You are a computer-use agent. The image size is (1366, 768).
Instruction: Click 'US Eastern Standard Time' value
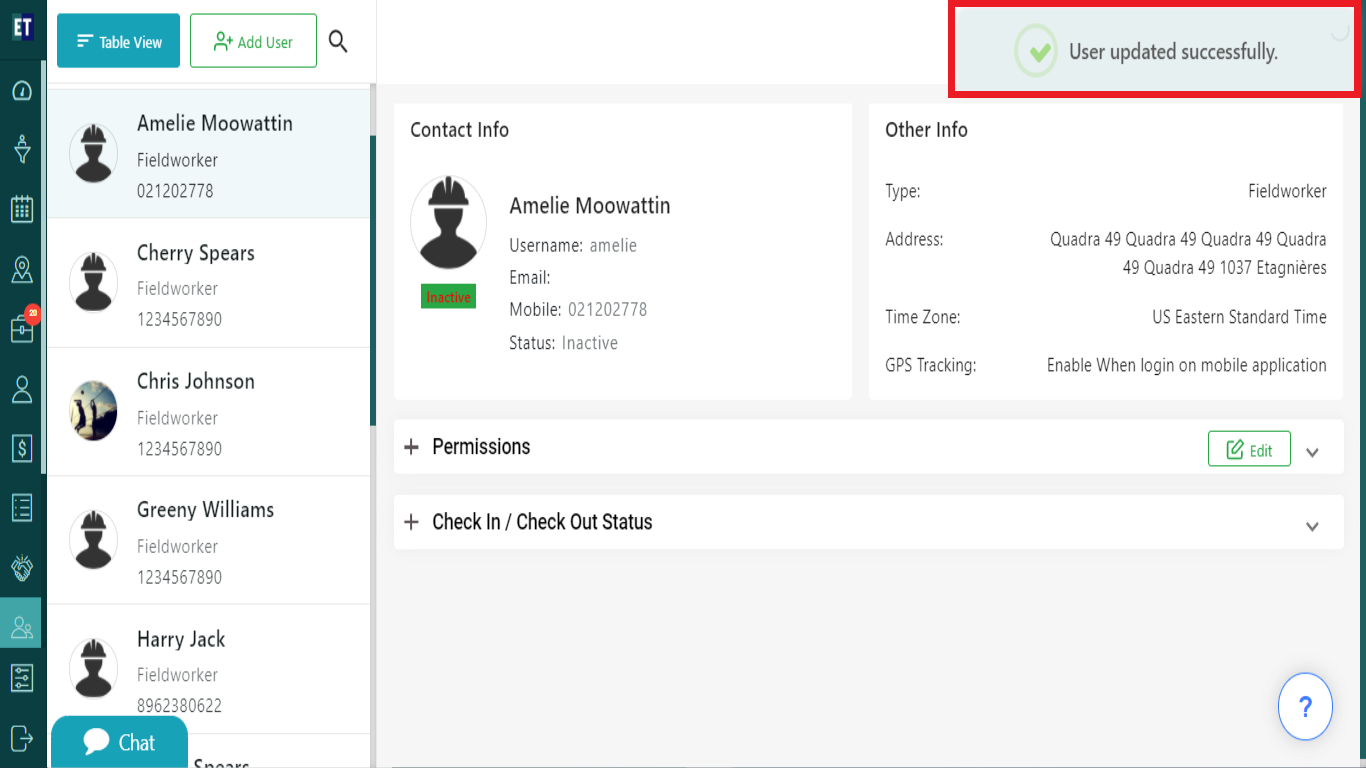click(1239, 317)
